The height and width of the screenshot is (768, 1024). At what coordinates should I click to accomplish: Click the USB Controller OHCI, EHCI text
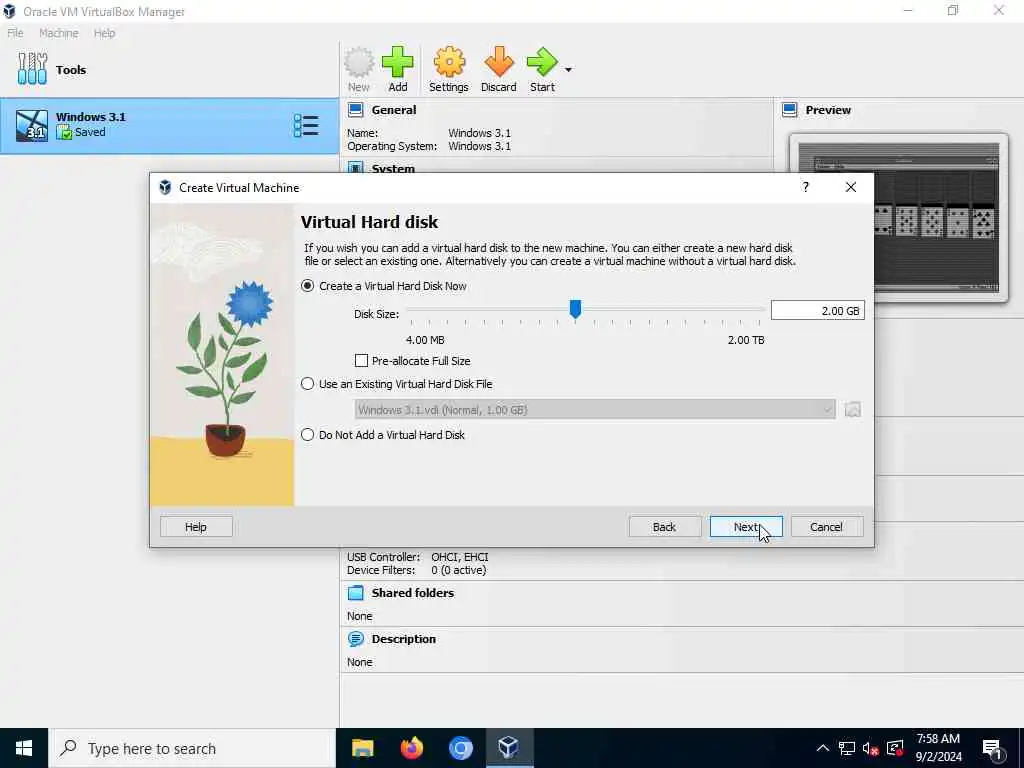point(417,557)
